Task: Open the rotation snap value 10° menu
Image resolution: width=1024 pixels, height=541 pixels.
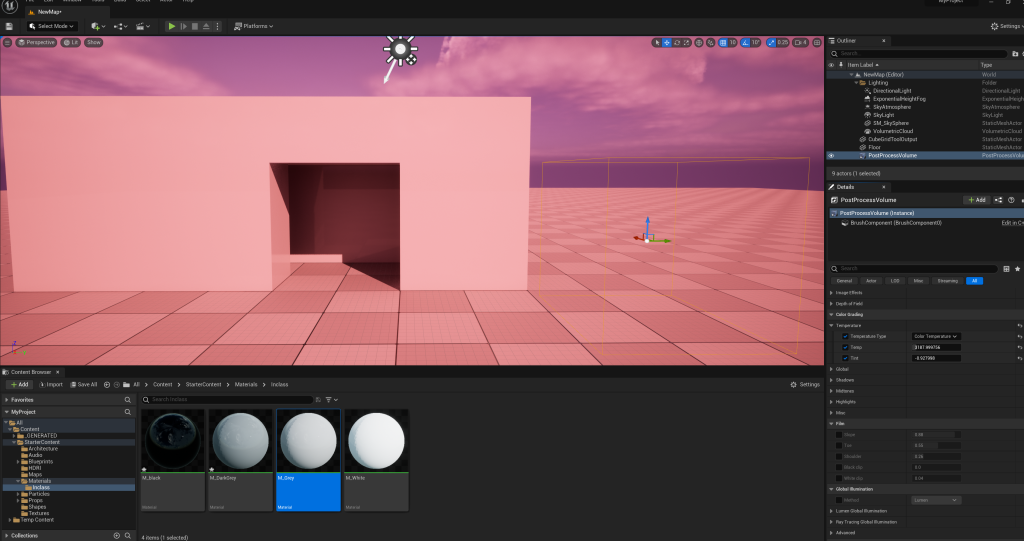Action: [x=756, y=42]
